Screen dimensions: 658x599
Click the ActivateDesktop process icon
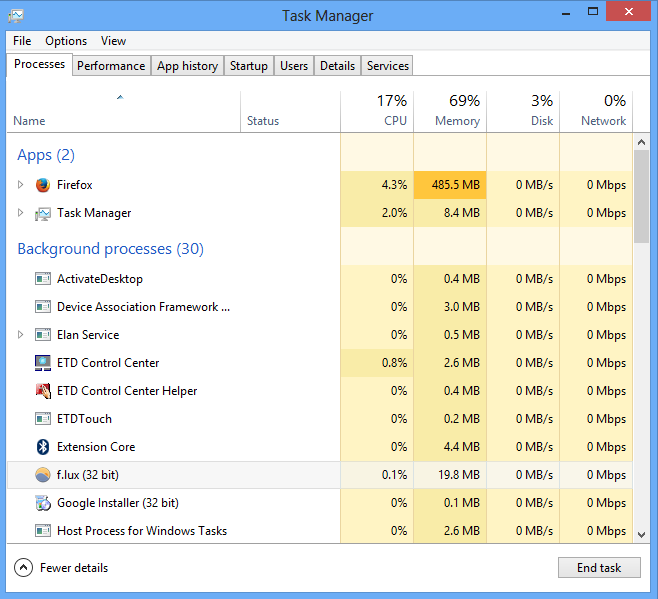(x=43, y=279)
